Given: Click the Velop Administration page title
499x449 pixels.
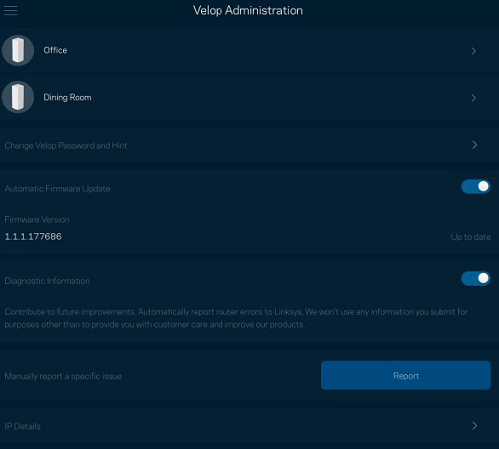Looking at the screenshot, I should (248, 10).
